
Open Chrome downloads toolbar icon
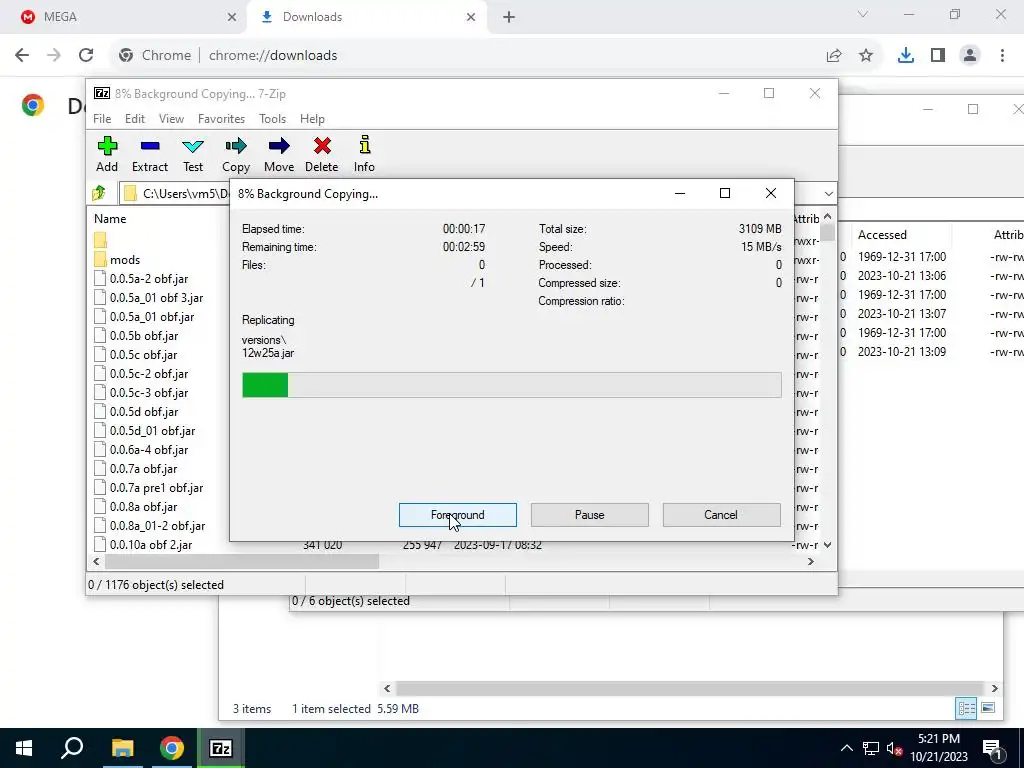coord(906,56)
